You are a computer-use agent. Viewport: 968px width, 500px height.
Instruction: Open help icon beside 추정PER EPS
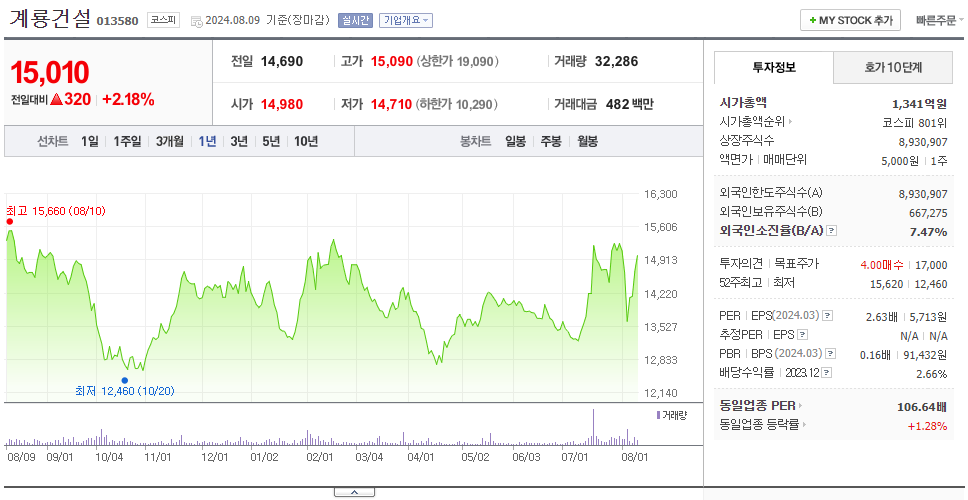(802, 335)
